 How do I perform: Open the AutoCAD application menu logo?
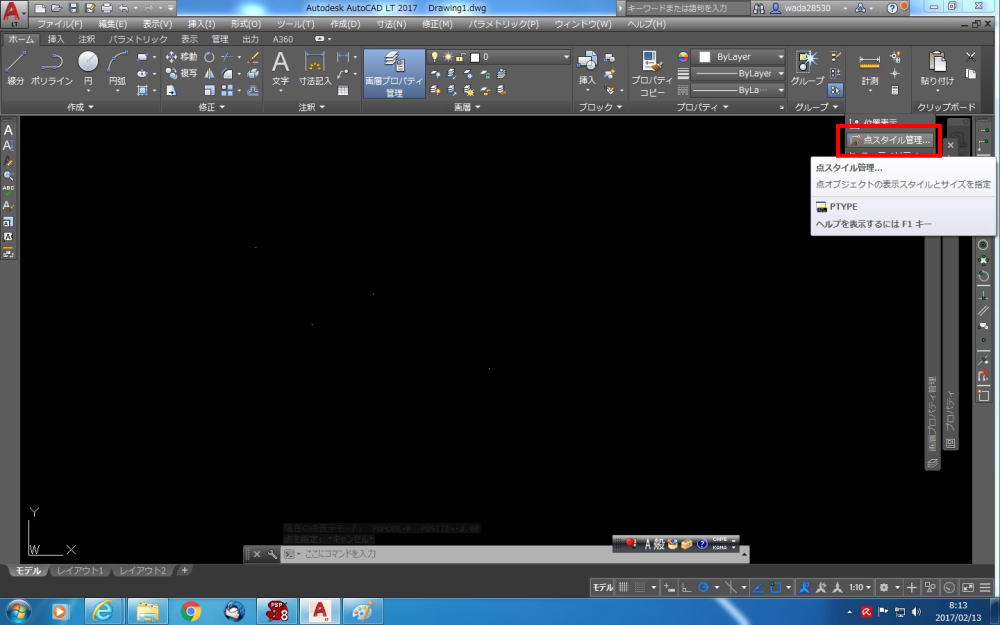(x=13, y=13)
